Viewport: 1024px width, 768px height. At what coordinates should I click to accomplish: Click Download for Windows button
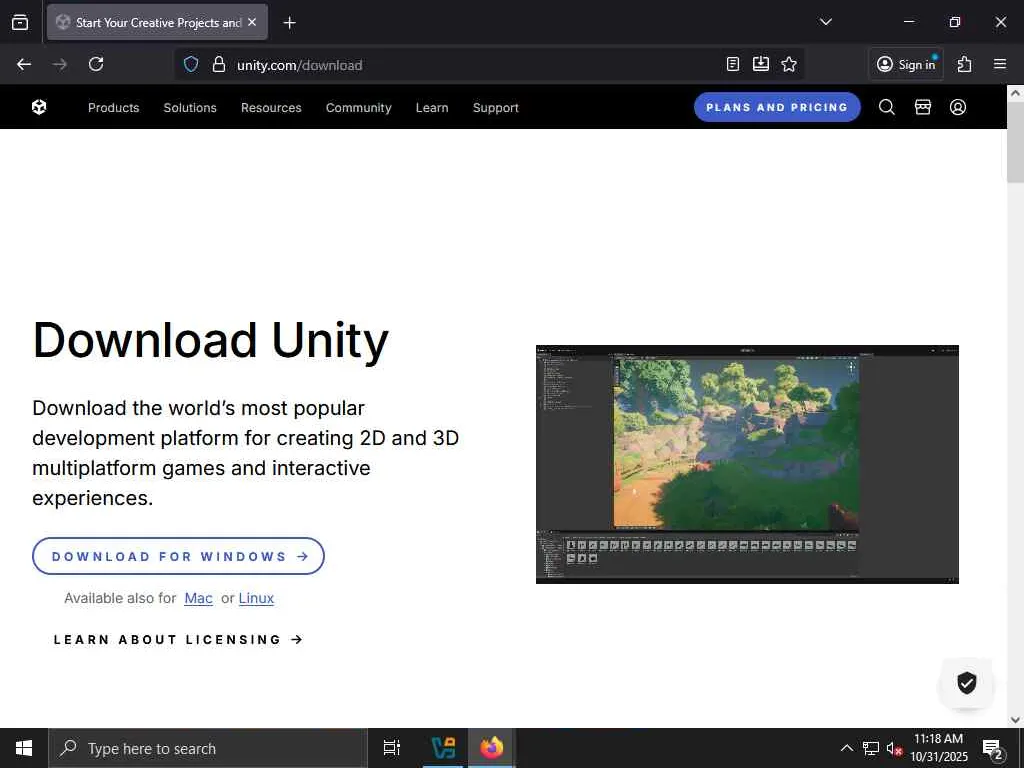(178, 556)
